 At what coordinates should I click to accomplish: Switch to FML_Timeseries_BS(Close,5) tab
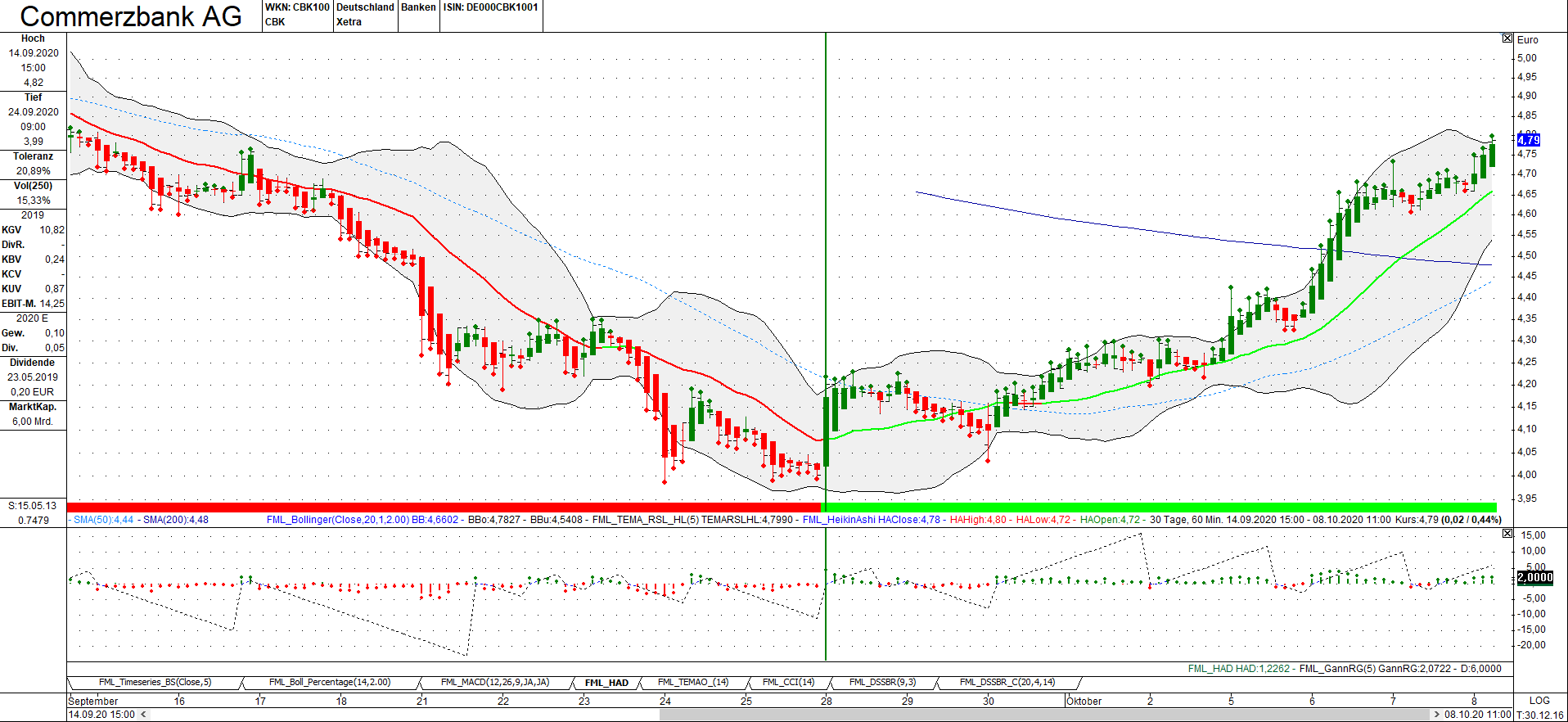(155, 683)
